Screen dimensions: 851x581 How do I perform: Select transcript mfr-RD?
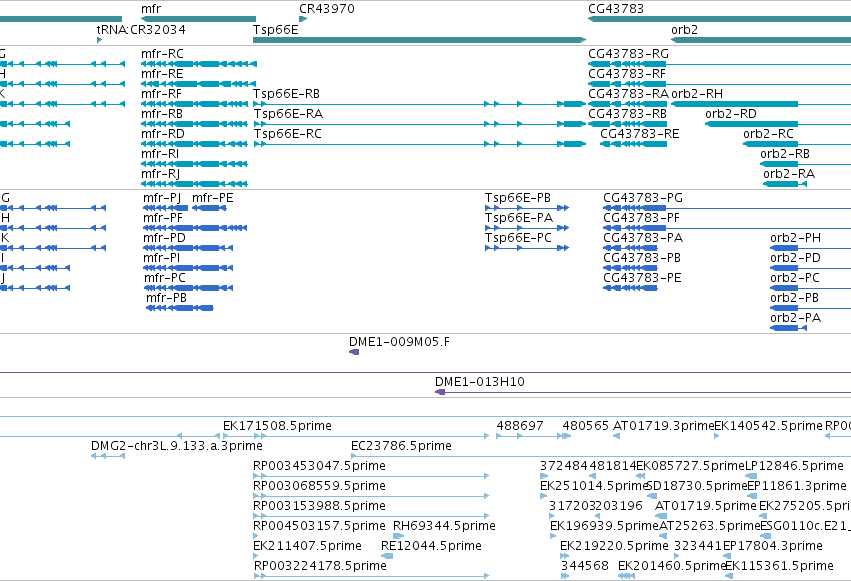(194, 144)
